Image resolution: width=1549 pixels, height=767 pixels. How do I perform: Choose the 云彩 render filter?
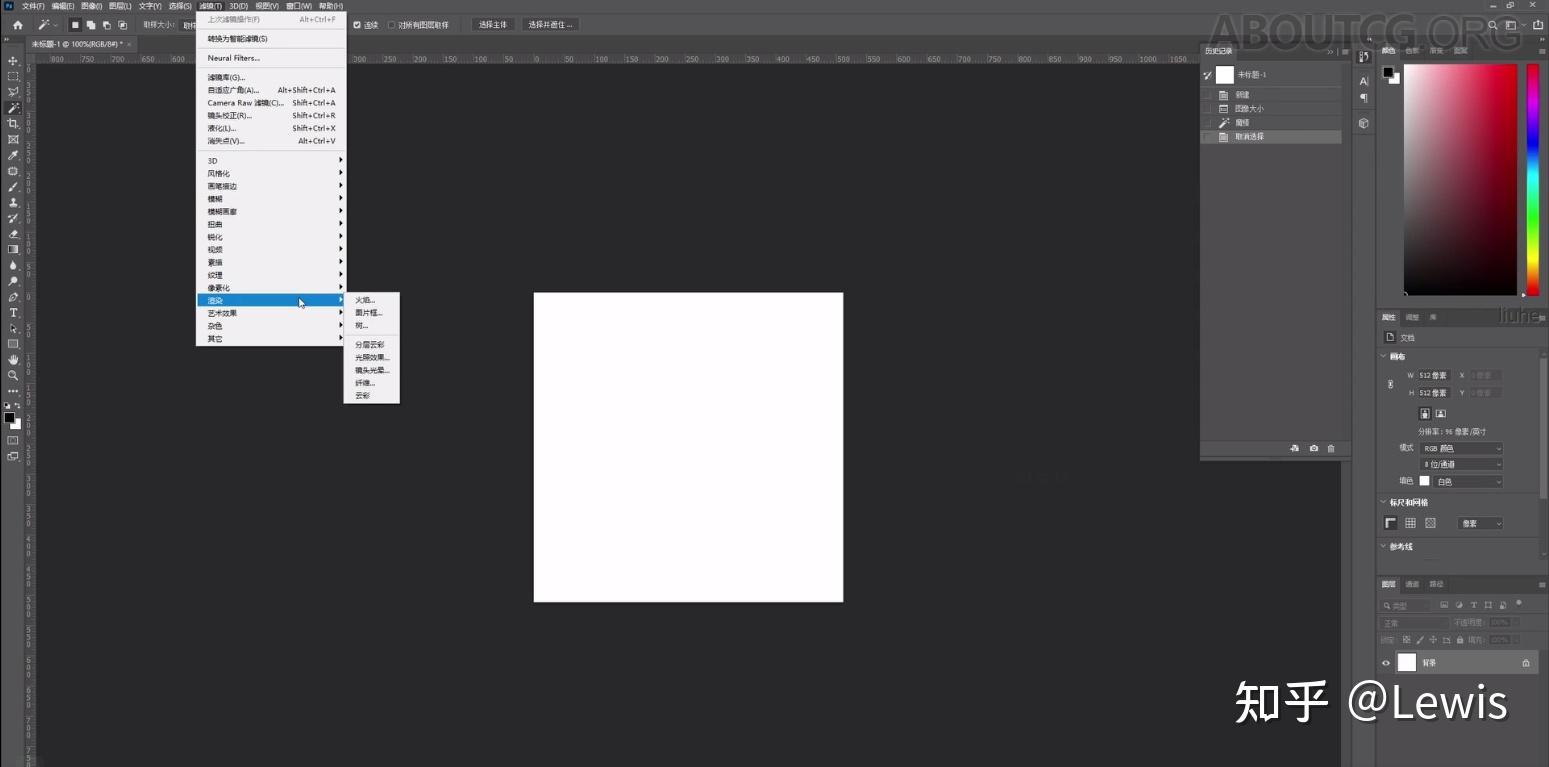(363, 395)
